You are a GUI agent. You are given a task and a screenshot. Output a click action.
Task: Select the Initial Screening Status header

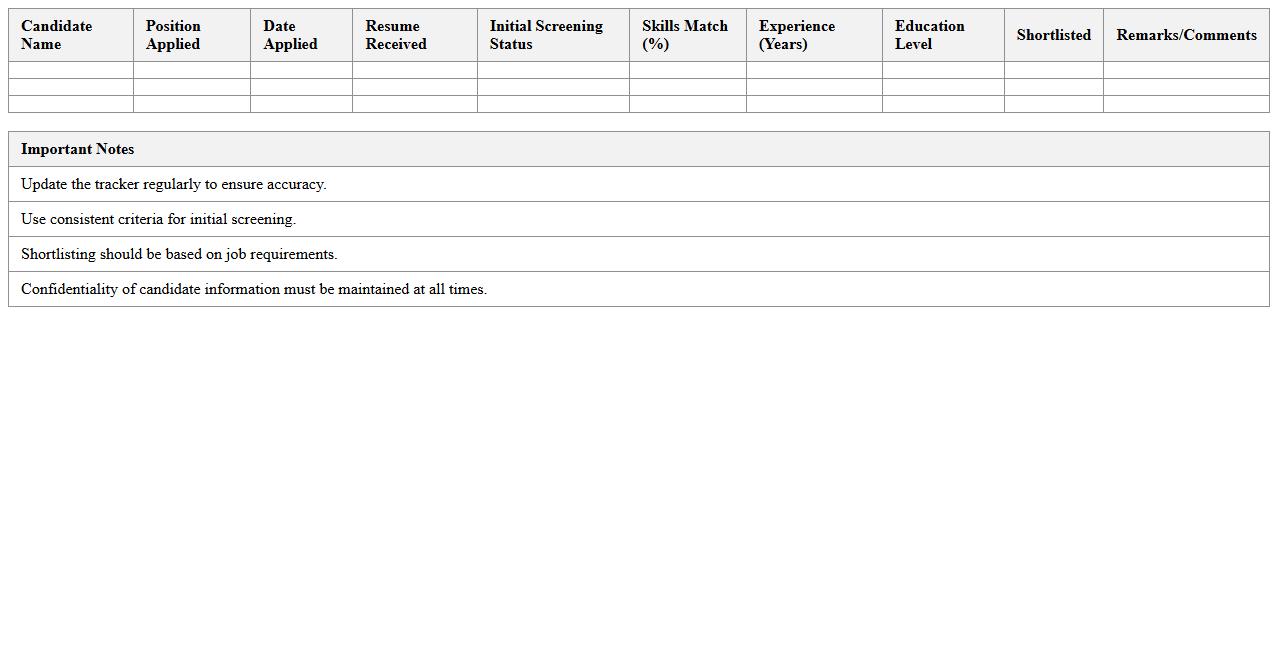point(551,35)
